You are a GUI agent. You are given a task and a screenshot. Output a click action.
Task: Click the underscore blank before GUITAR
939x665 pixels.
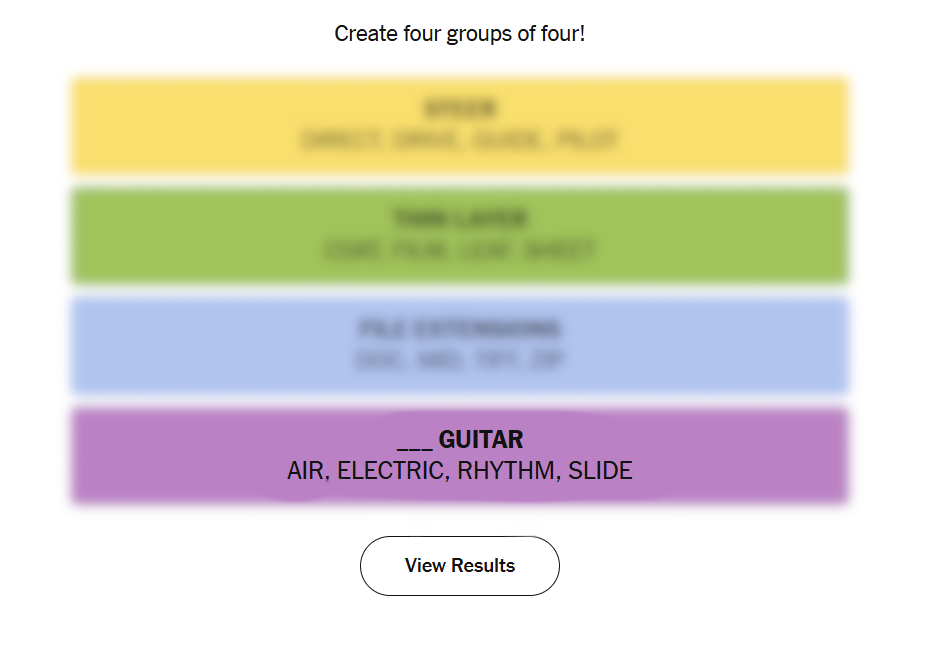point(414,442)
